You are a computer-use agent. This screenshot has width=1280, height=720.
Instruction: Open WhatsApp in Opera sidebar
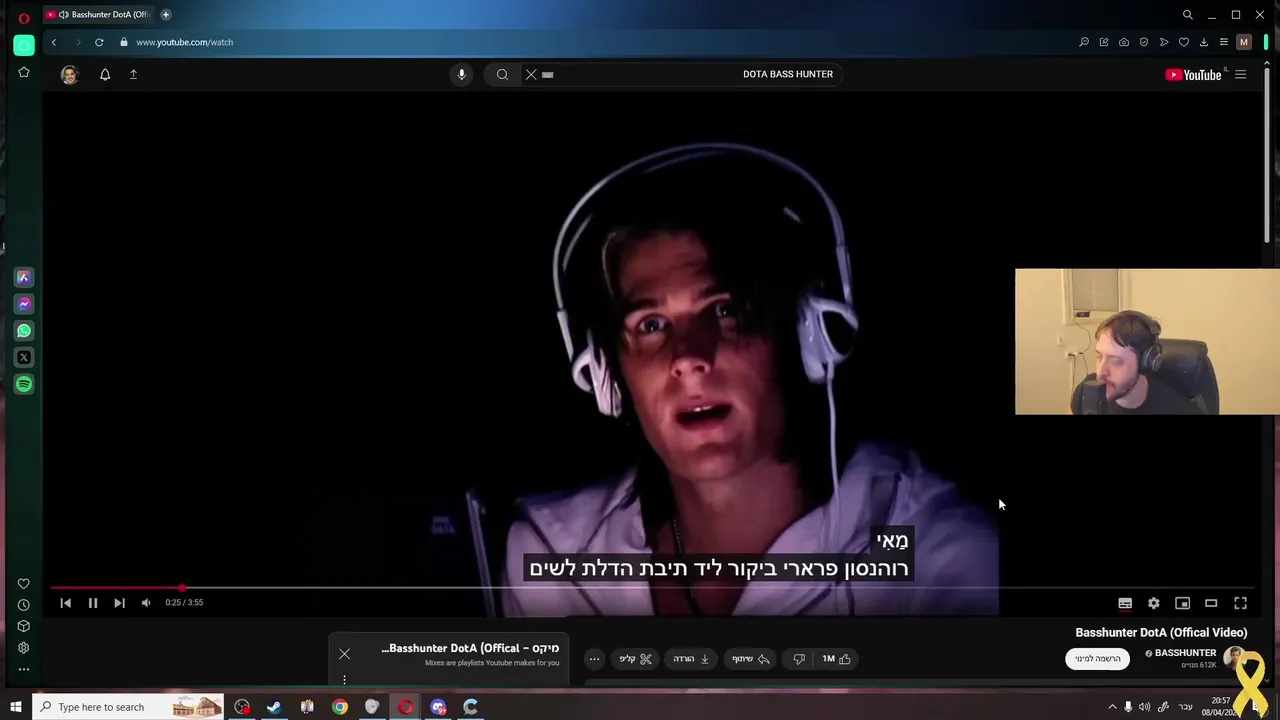coord(24,331)
